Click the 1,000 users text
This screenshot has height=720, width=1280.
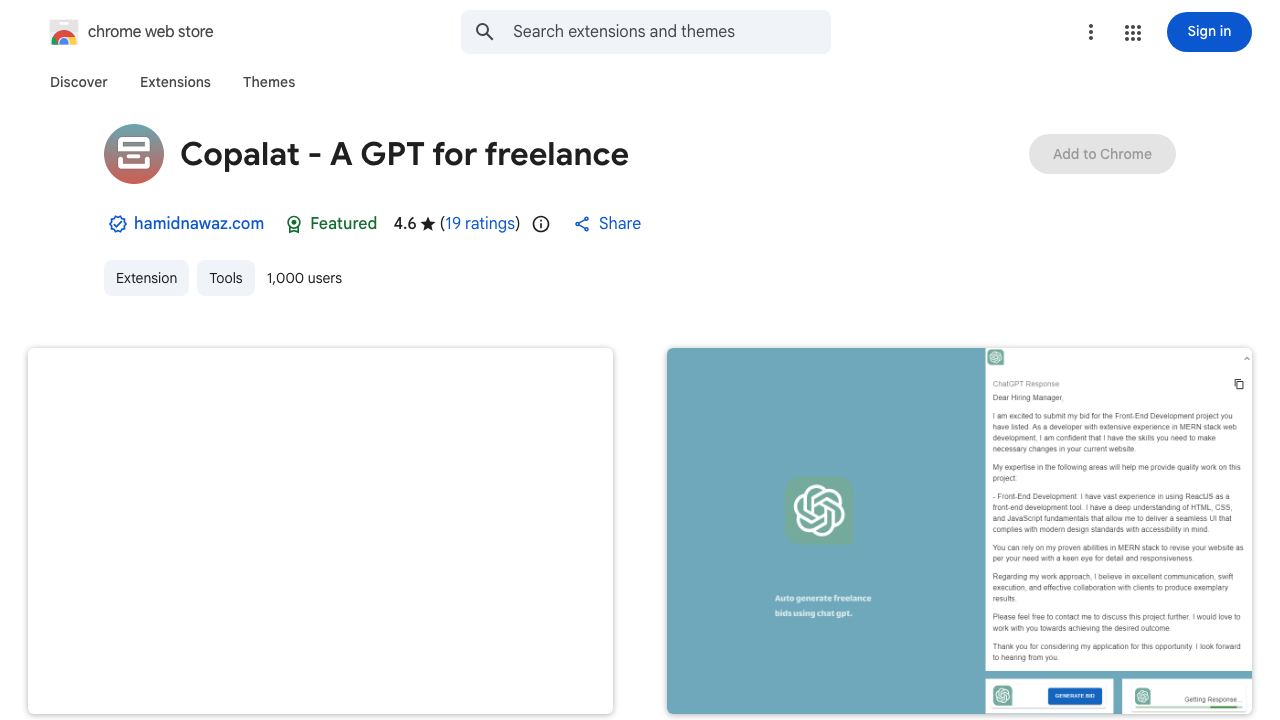pyautogui.click(x=304, y=278)
